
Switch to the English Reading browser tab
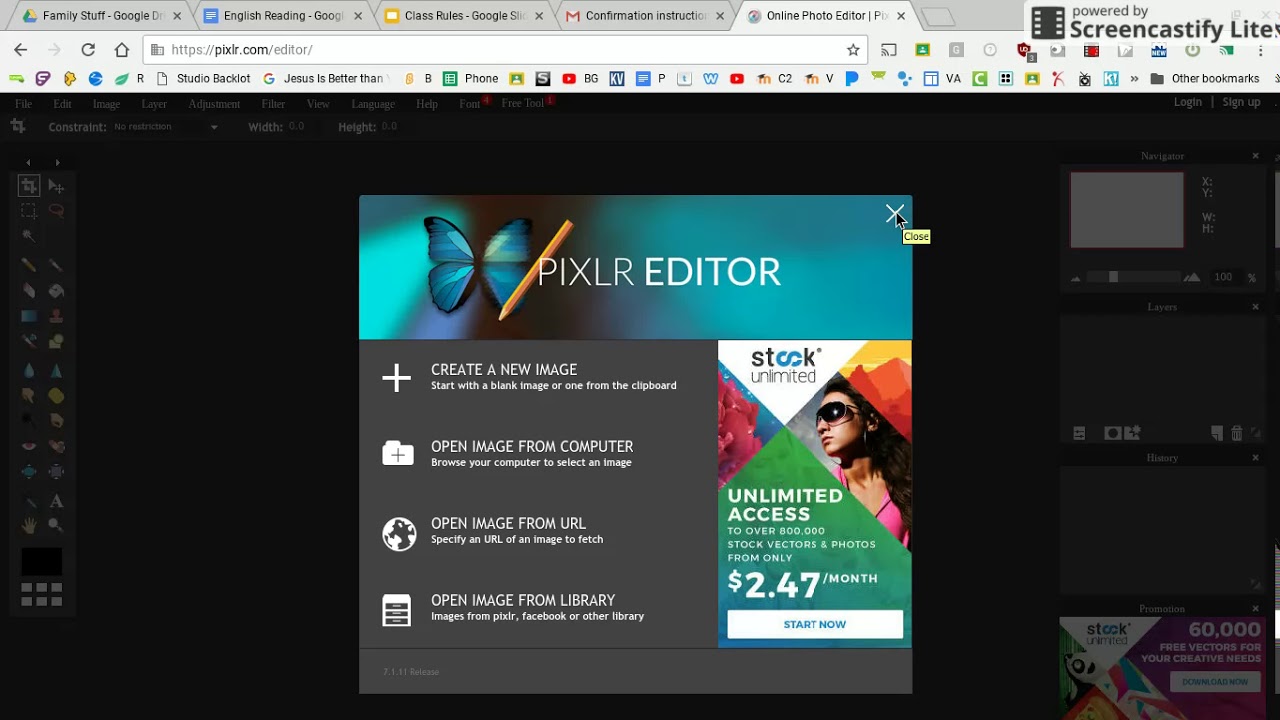[284, 16]
